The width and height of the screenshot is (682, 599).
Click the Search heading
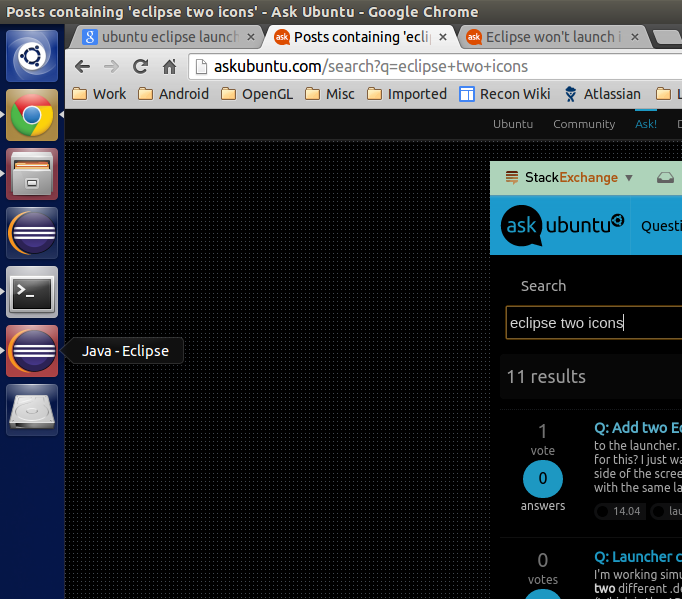pos(543,286)
